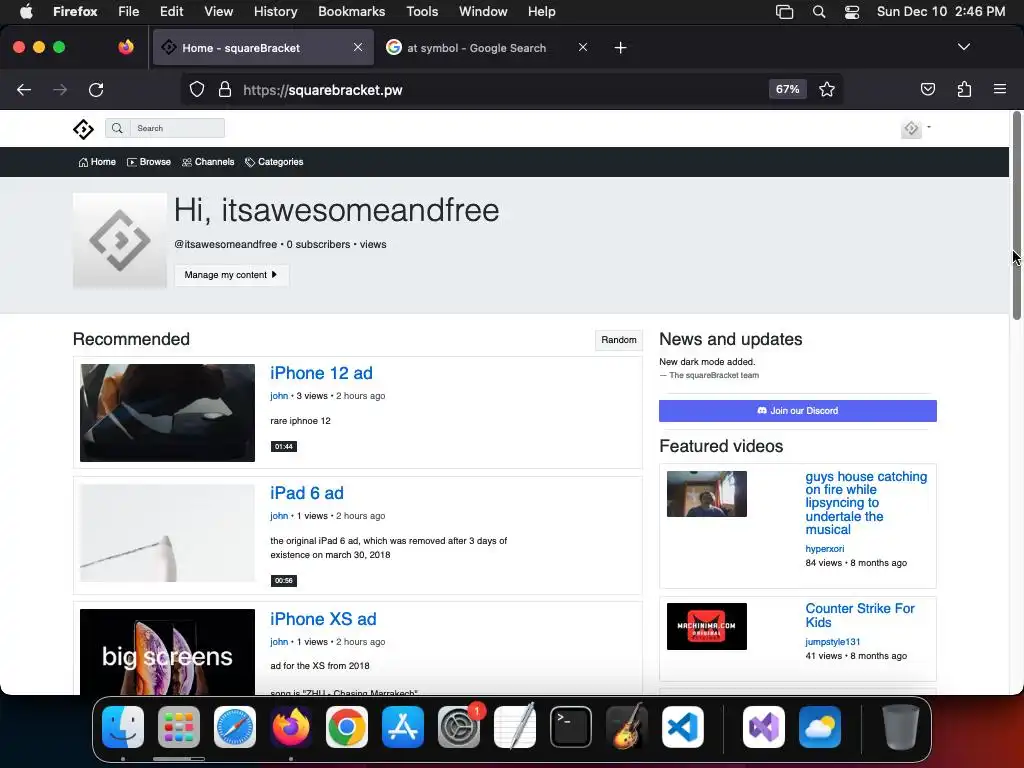Open GarageBand from the Dock
Screen dimensions: 1024x768
click(x=627, y=727)
